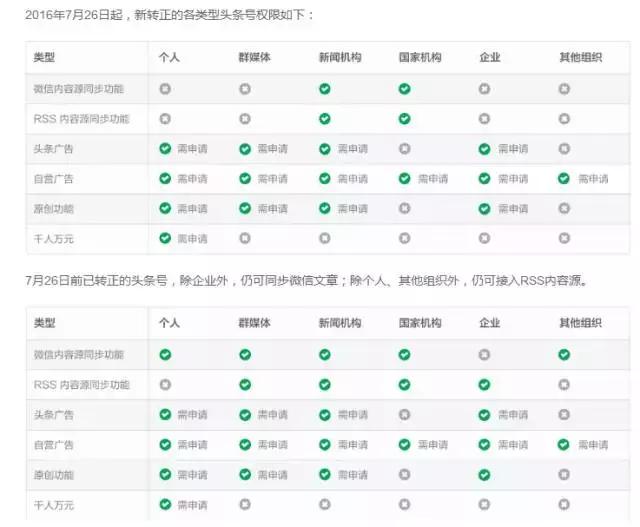The image size is (640, 527).
Task: Click the gray cross for 个人 微信内容源同步功能 in upper table
Action: click(x=165, y=89)
